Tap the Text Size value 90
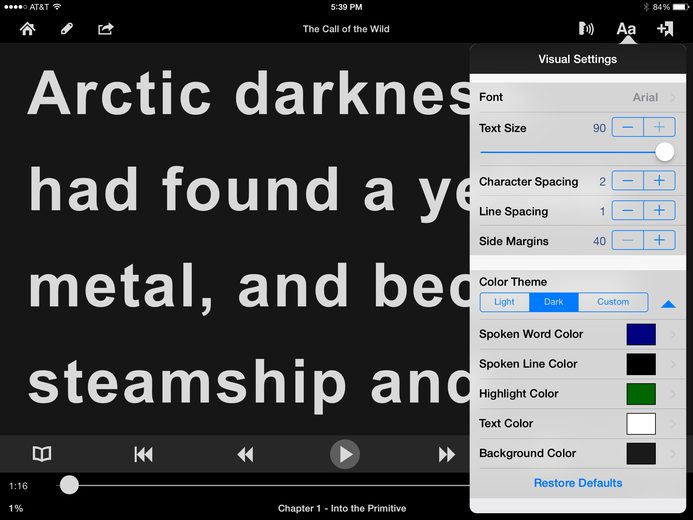The image size is (693, 520). coord(599,128)
